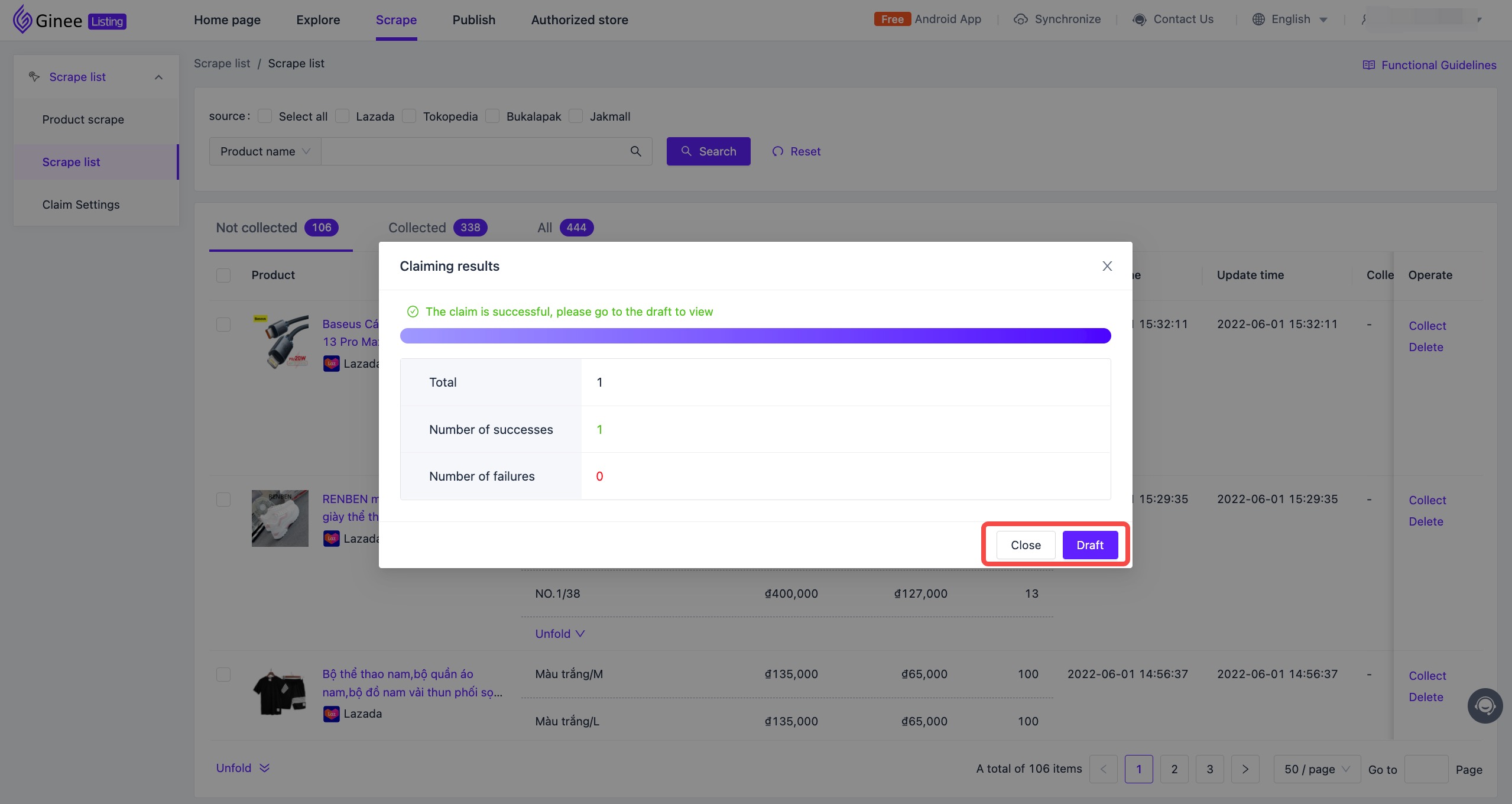
Task: Close the Claiming results dialog with X
Action: point(1107,266)
